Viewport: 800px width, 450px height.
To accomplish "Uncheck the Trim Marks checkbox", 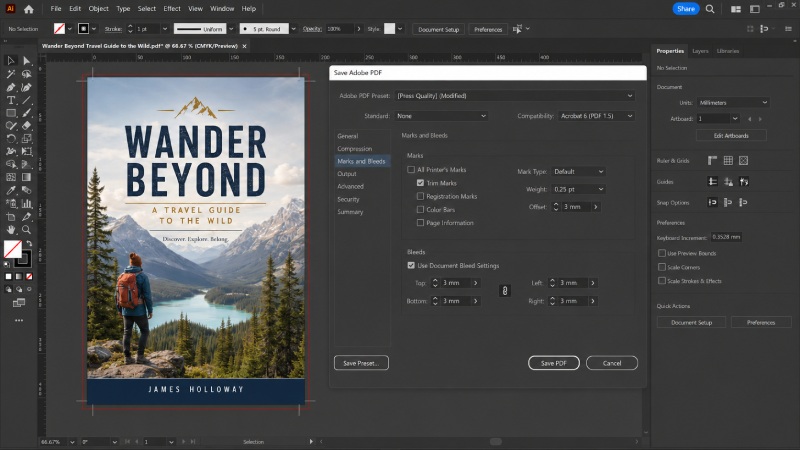I will click(x=420, y=183).
